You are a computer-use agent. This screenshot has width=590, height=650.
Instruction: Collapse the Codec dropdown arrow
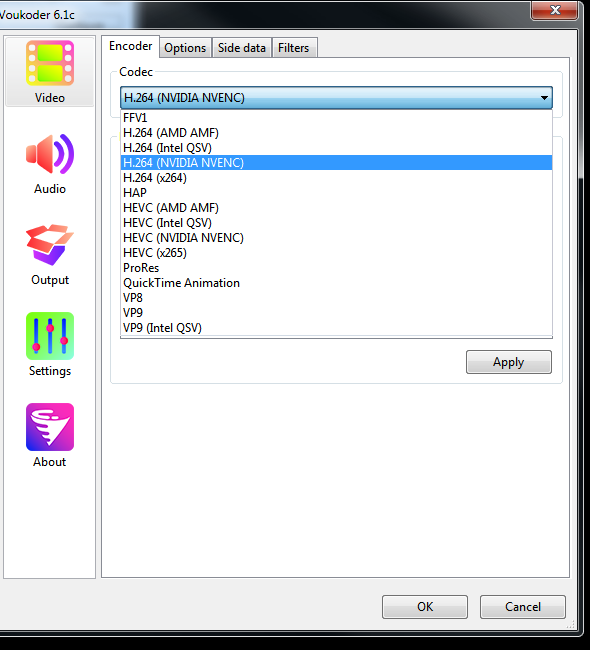544,98
